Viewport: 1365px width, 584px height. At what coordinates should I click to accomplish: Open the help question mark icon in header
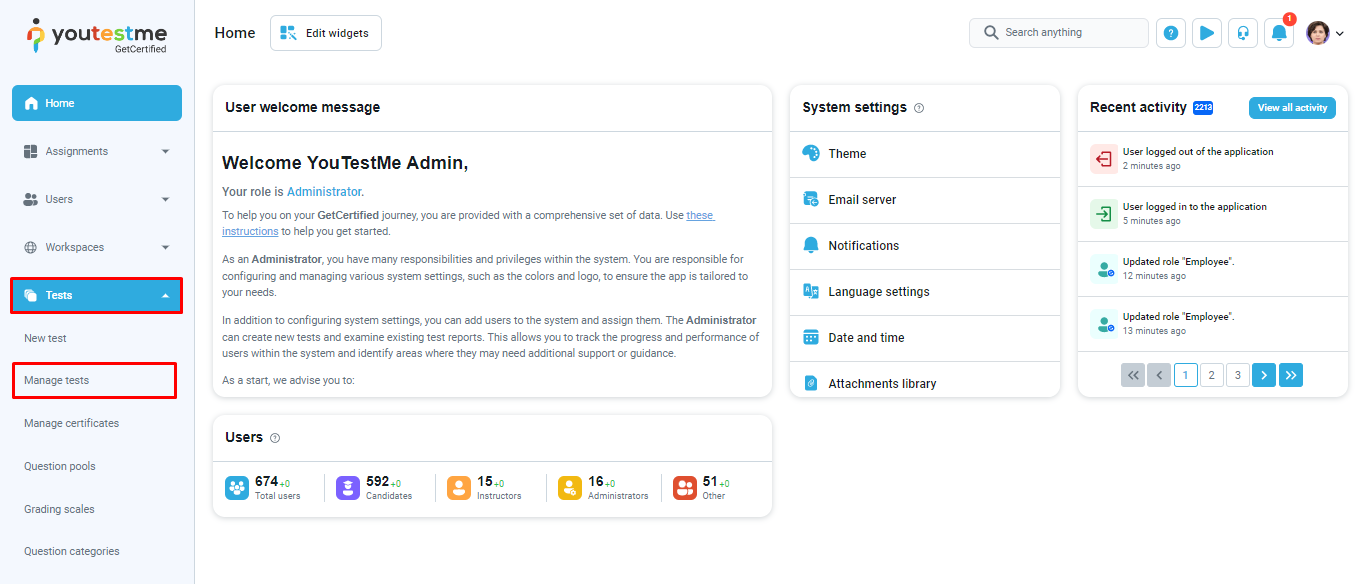point(1171,33)
